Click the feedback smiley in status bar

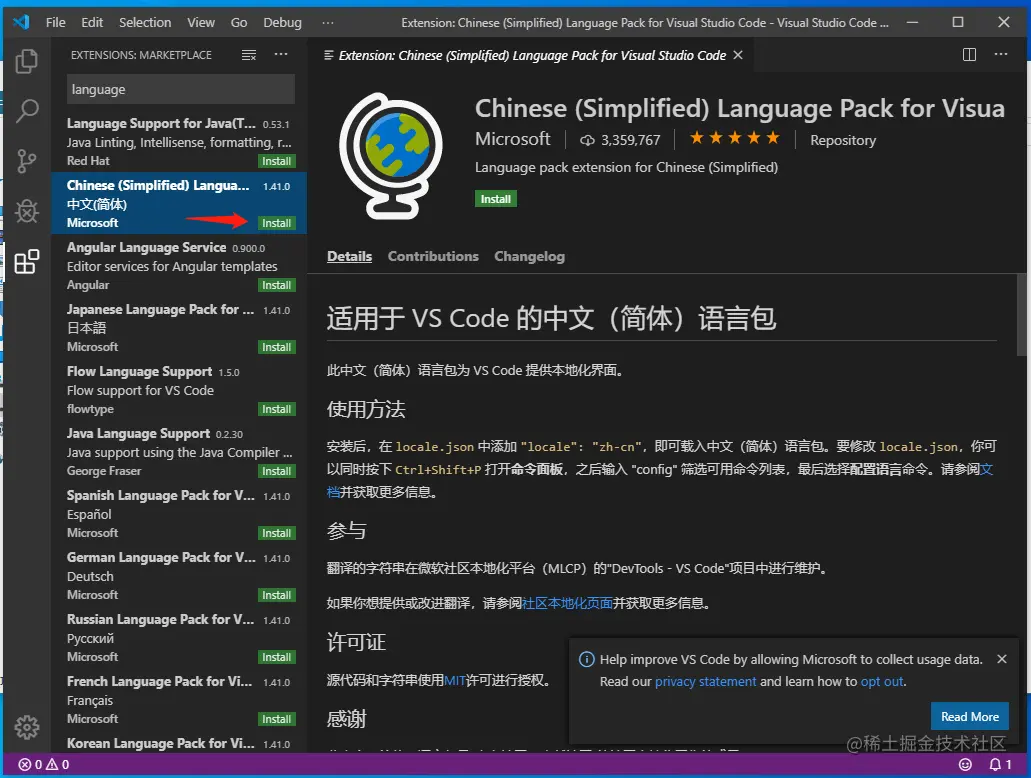965,764
